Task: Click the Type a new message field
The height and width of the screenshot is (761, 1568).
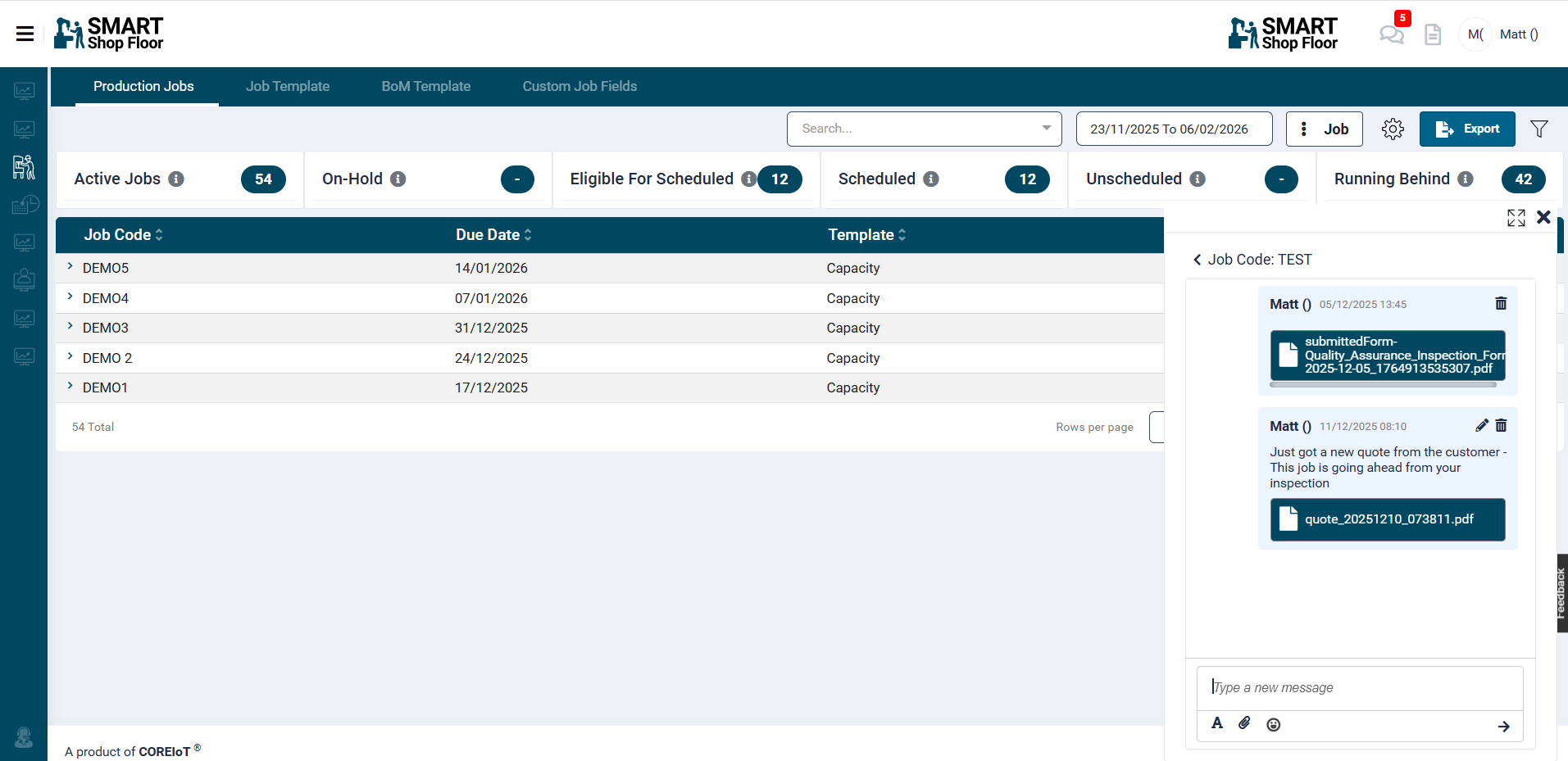Action: [x=1359, y=688]
